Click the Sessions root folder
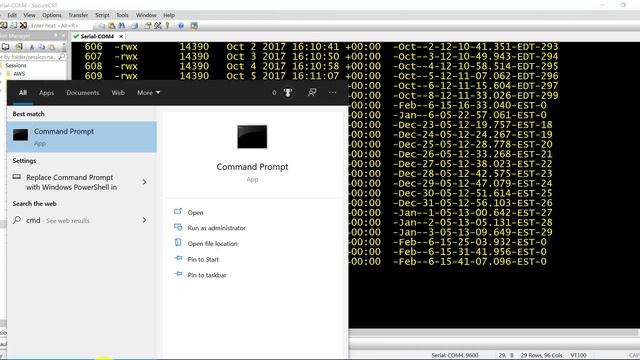 (16, 65)
